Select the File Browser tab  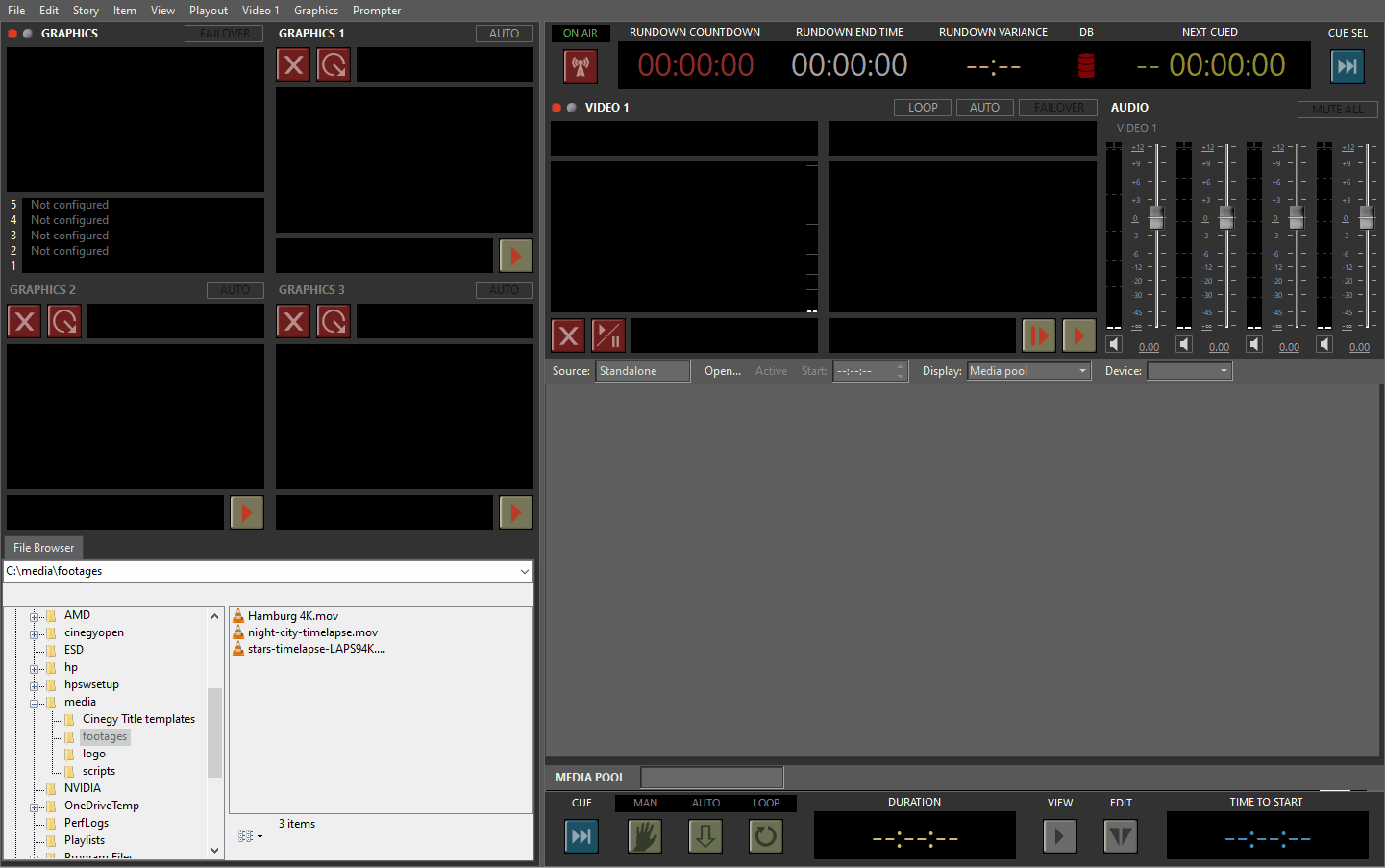point(44,548)
